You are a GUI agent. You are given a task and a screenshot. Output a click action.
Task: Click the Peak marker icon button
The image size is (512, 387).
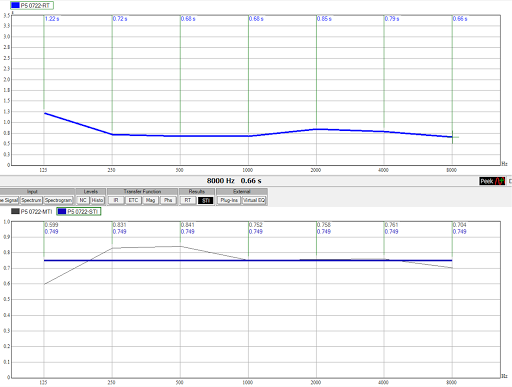click(x=492, y=181)
